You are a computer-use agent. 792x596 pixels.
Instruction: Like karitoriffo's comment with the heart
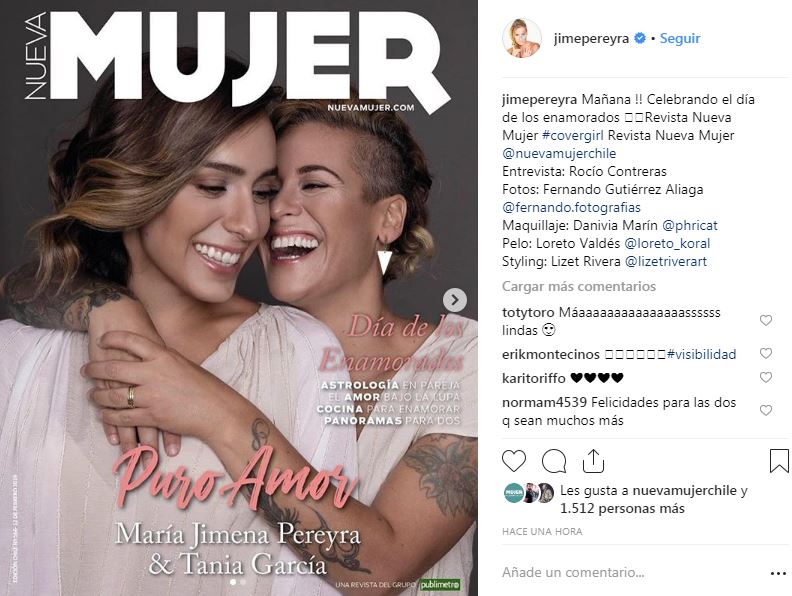[766, 377]
